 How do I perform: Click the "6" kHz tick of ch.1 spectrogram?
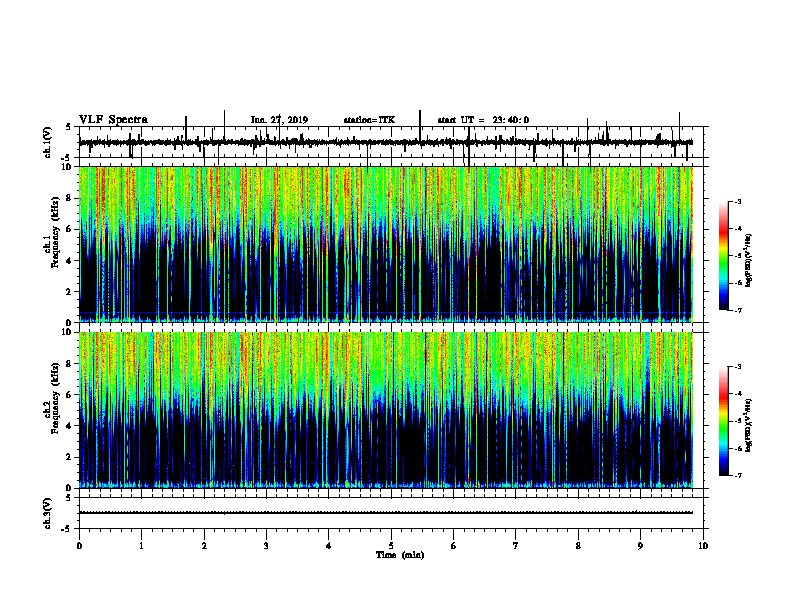tap(70, 229)
